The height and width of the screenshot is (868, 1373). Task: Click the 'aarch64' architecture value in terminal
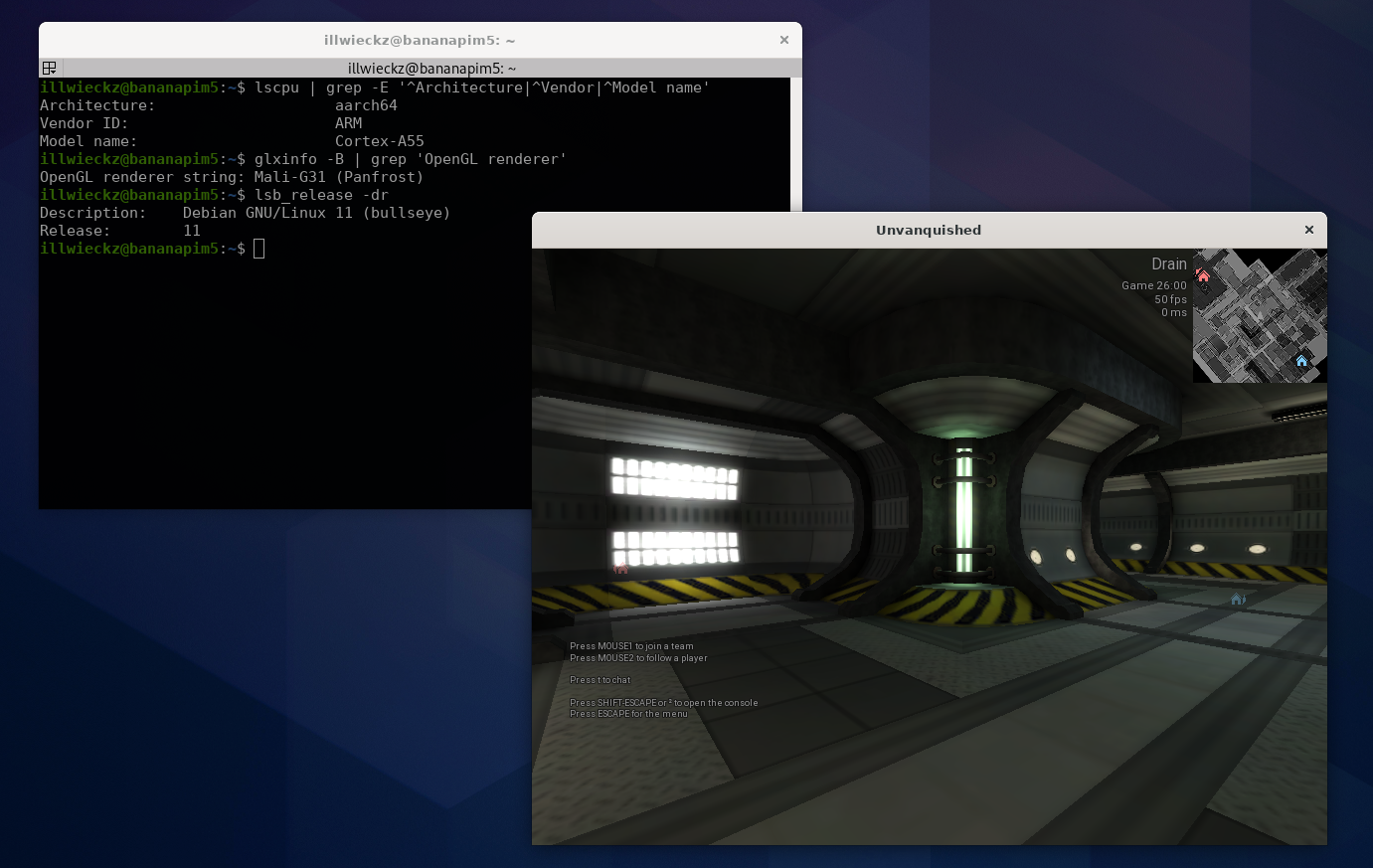click(x=366, y=105)
